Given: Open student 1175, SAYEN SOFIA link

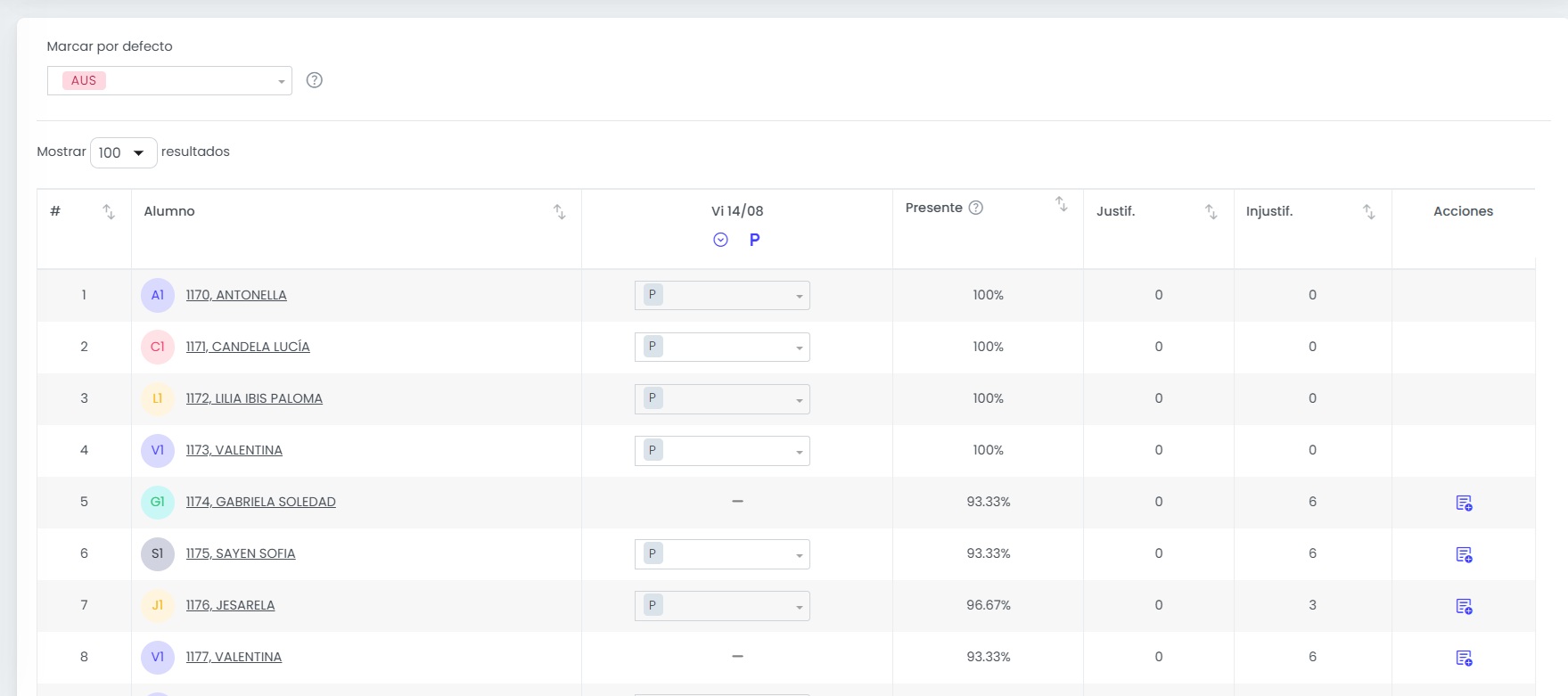Looking at the screenshot, I should click(241, 553).
